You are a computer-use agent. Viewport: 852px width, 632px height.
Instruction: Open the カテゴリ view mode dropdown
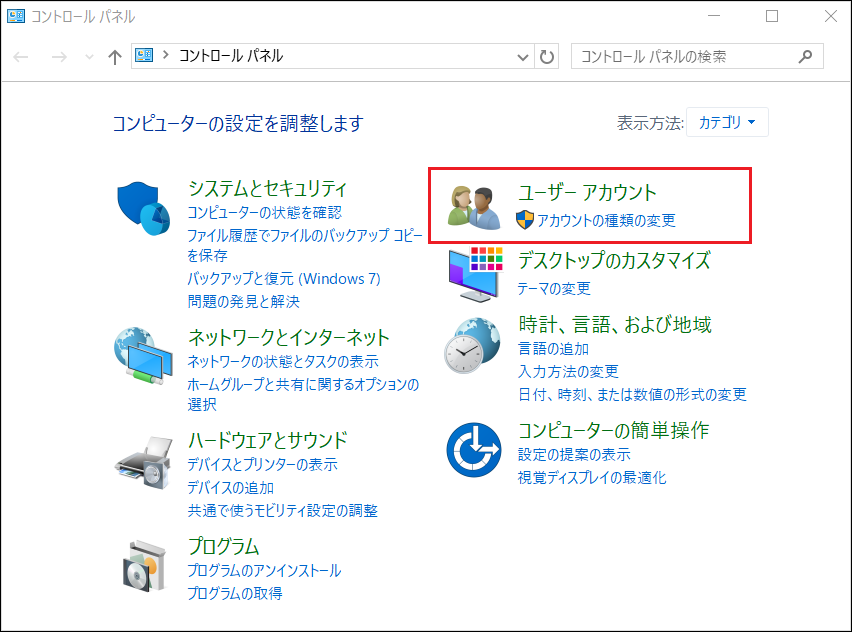coord(728,123)
